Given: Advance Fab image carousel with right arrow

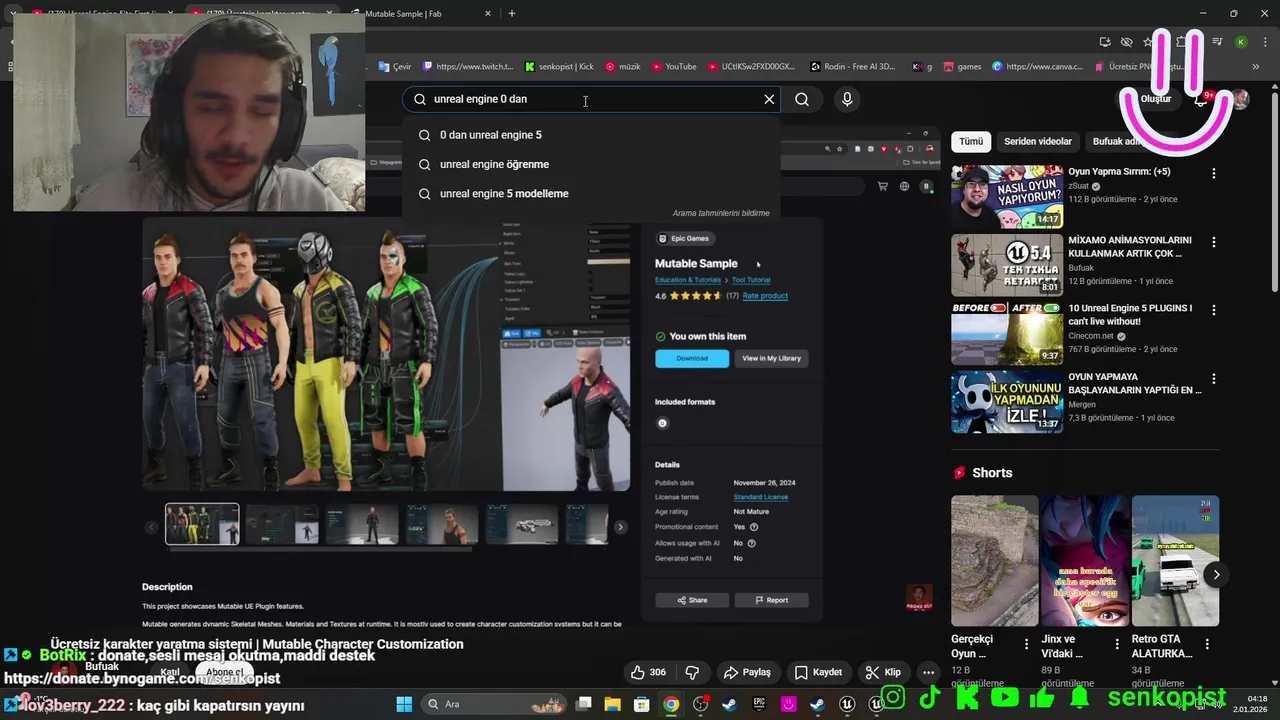Looking at the screenshot, I should pyautogui.click(x=620, y=527).
